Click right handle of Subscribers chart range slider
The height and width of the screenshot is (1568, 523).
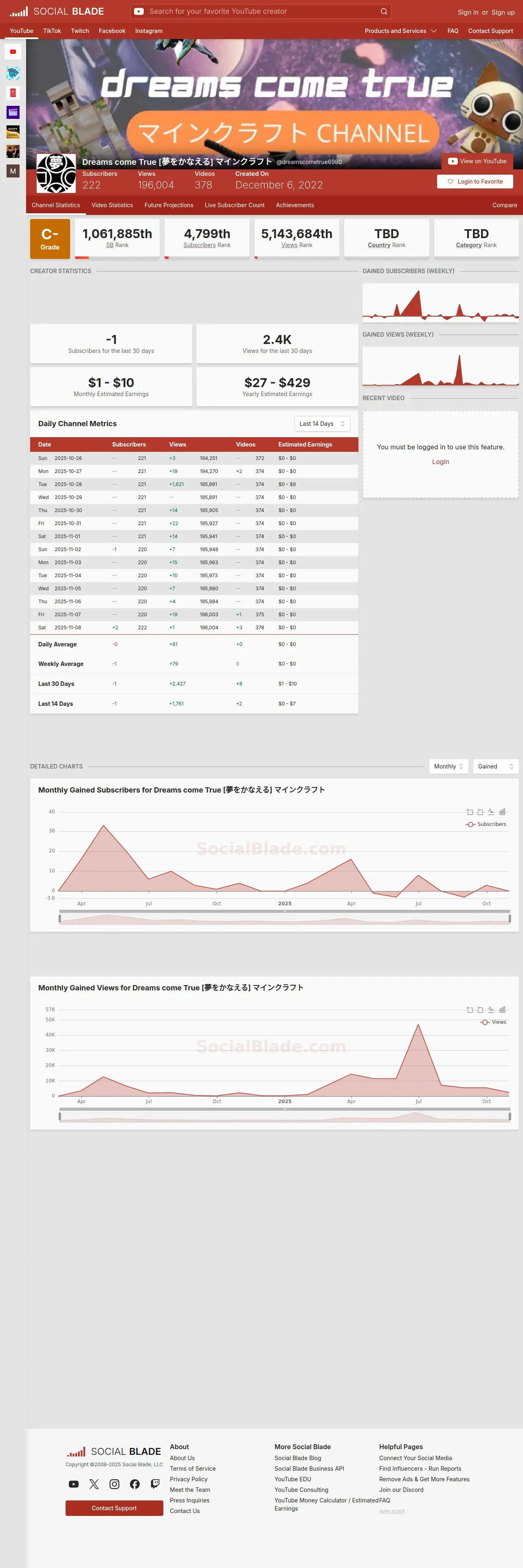pos(510,918)
